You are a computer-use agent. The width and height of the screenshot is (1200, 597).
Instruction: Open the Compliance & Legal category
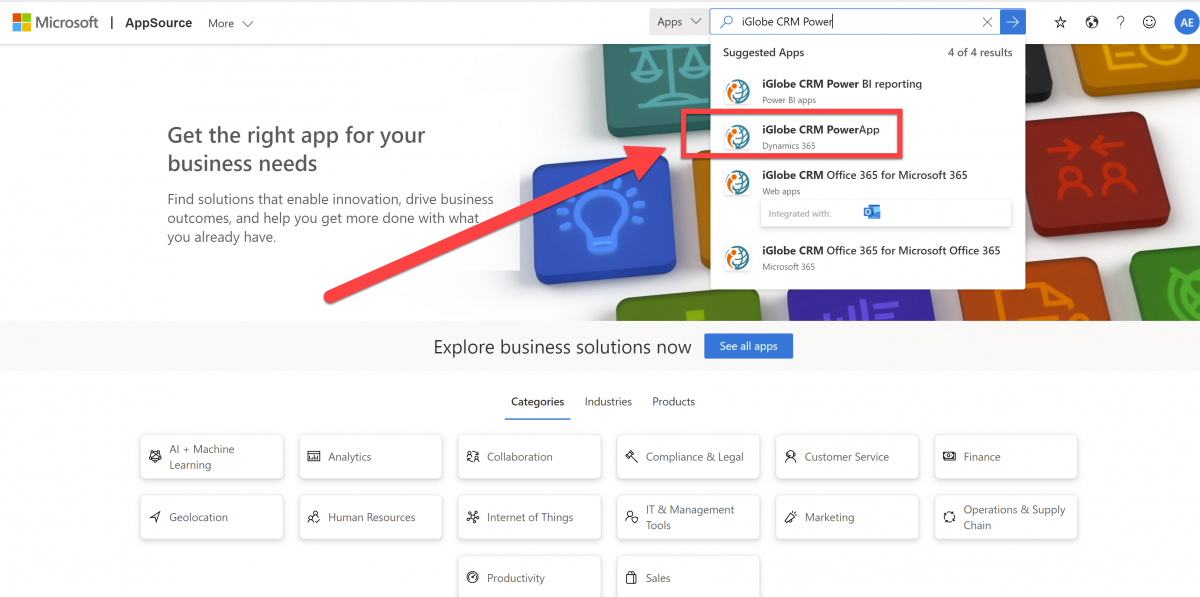[688, 457]
